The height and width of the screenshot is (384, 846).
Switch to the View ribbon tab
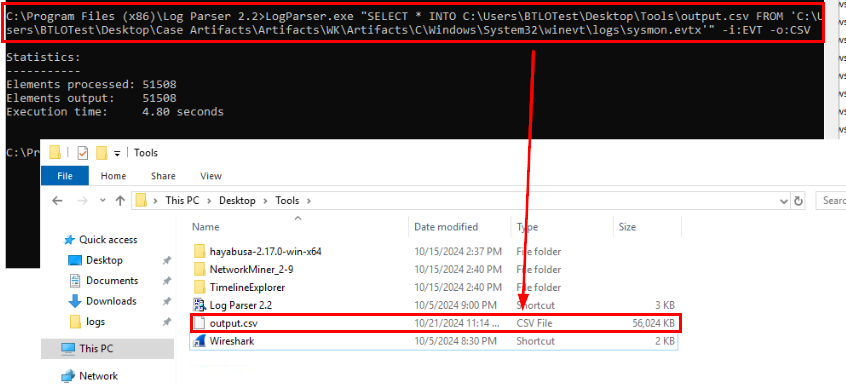point(211,176)
